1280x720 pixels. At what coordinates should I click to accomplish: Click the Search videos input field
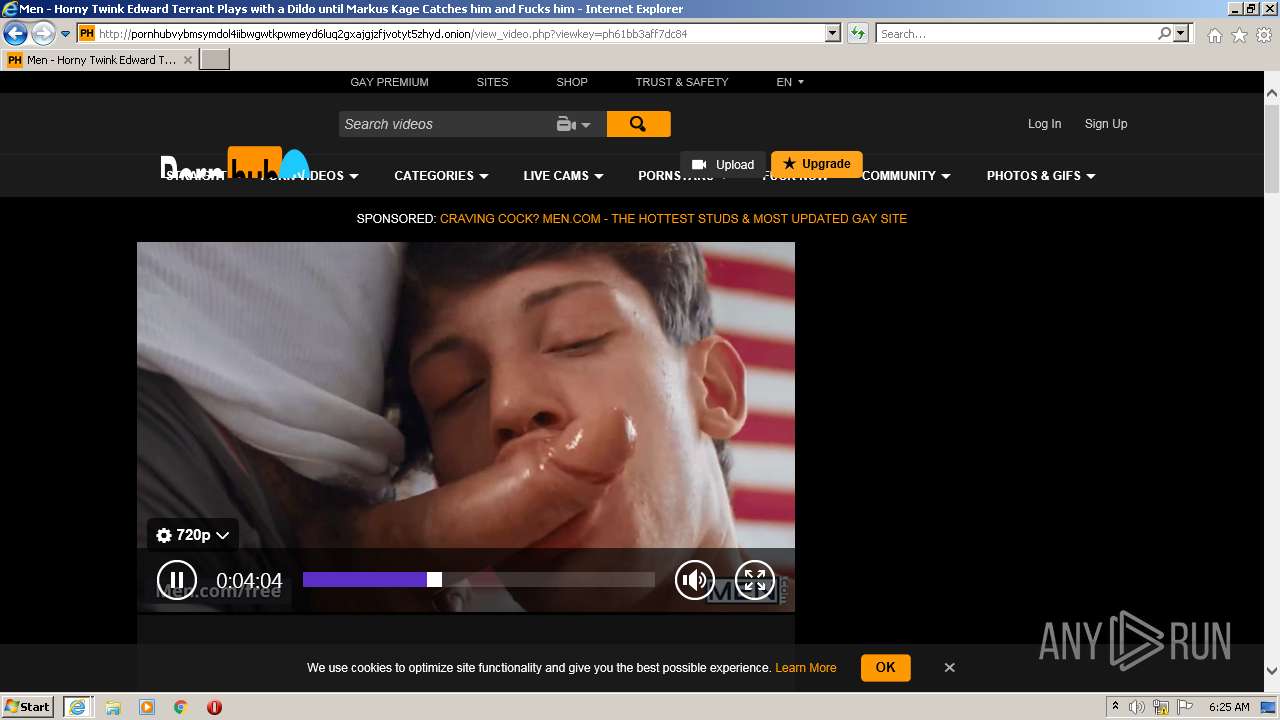click(446, 124)
